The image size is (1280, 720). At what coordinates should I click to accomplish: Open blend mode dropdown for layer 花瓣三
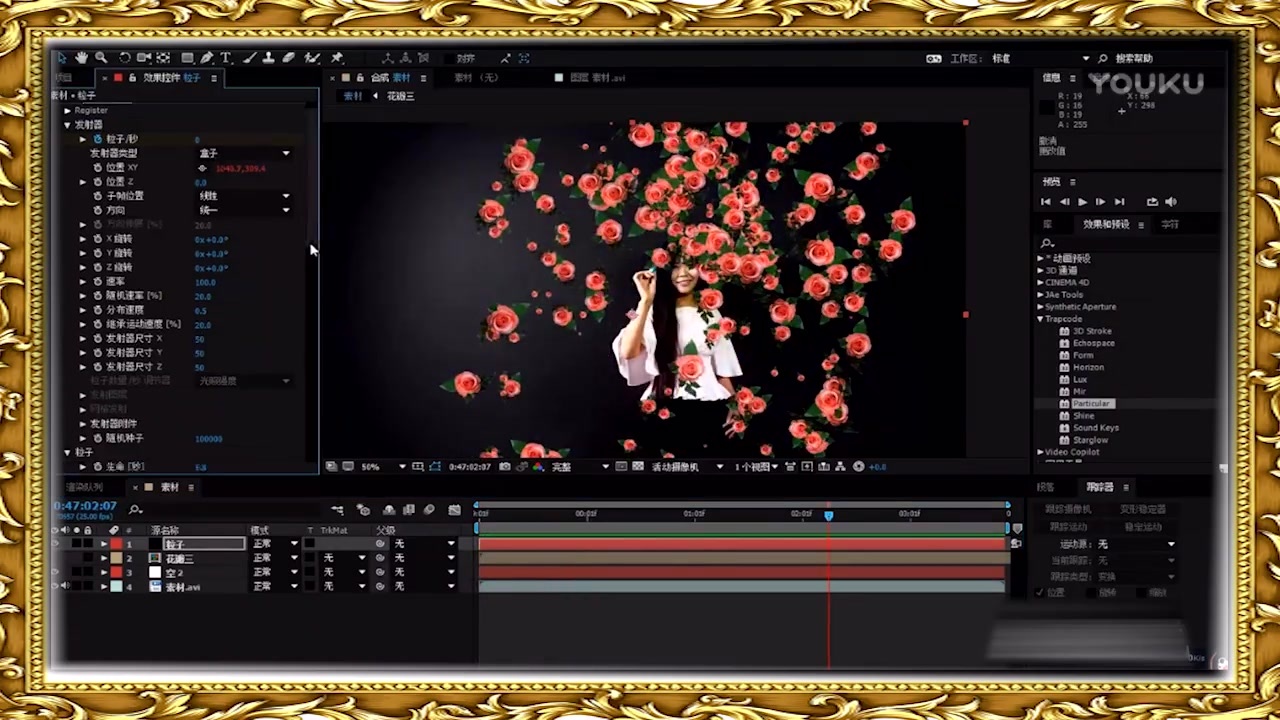point(275,559)
